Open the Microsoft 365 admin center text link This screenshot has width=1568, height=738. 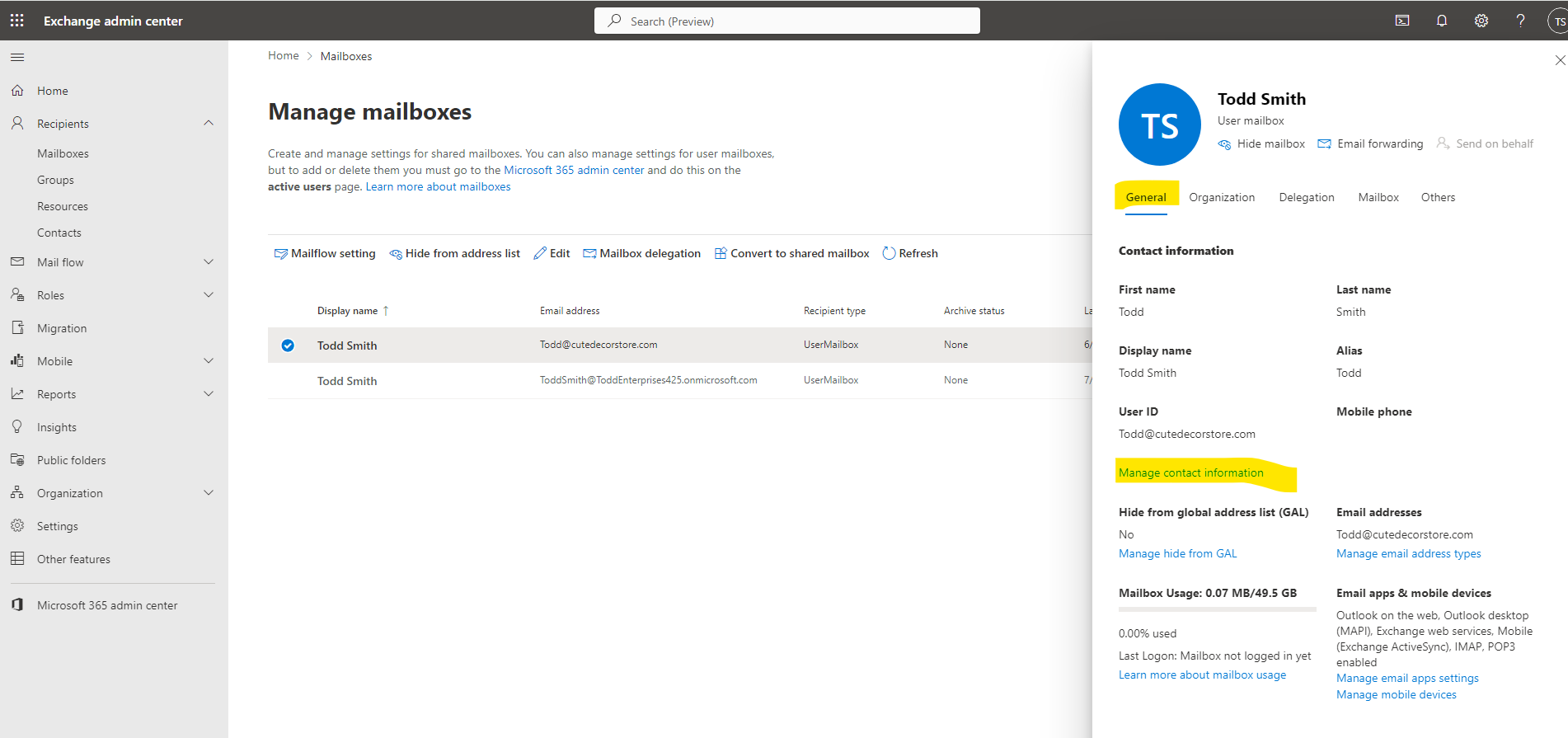click(x=574, y=170)
